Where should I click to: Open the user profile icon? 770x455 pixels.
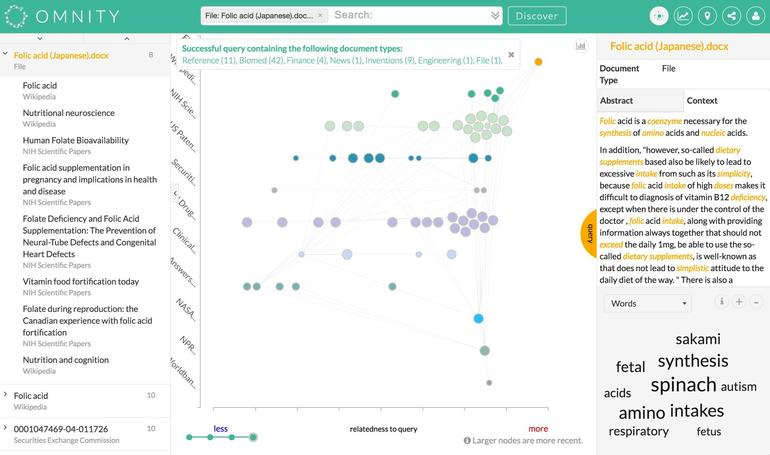[755, 16]
